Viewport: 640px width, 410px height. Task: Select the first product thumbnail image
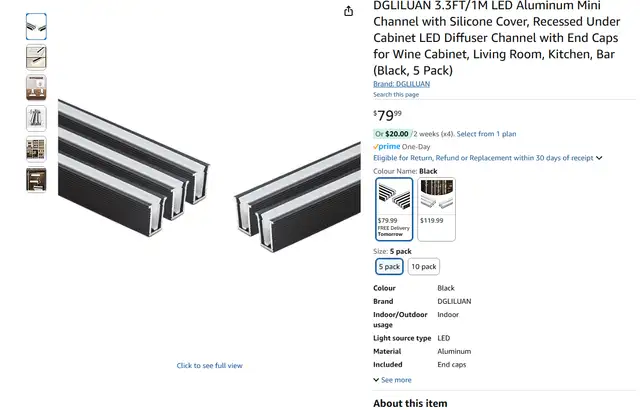(36, 27)
